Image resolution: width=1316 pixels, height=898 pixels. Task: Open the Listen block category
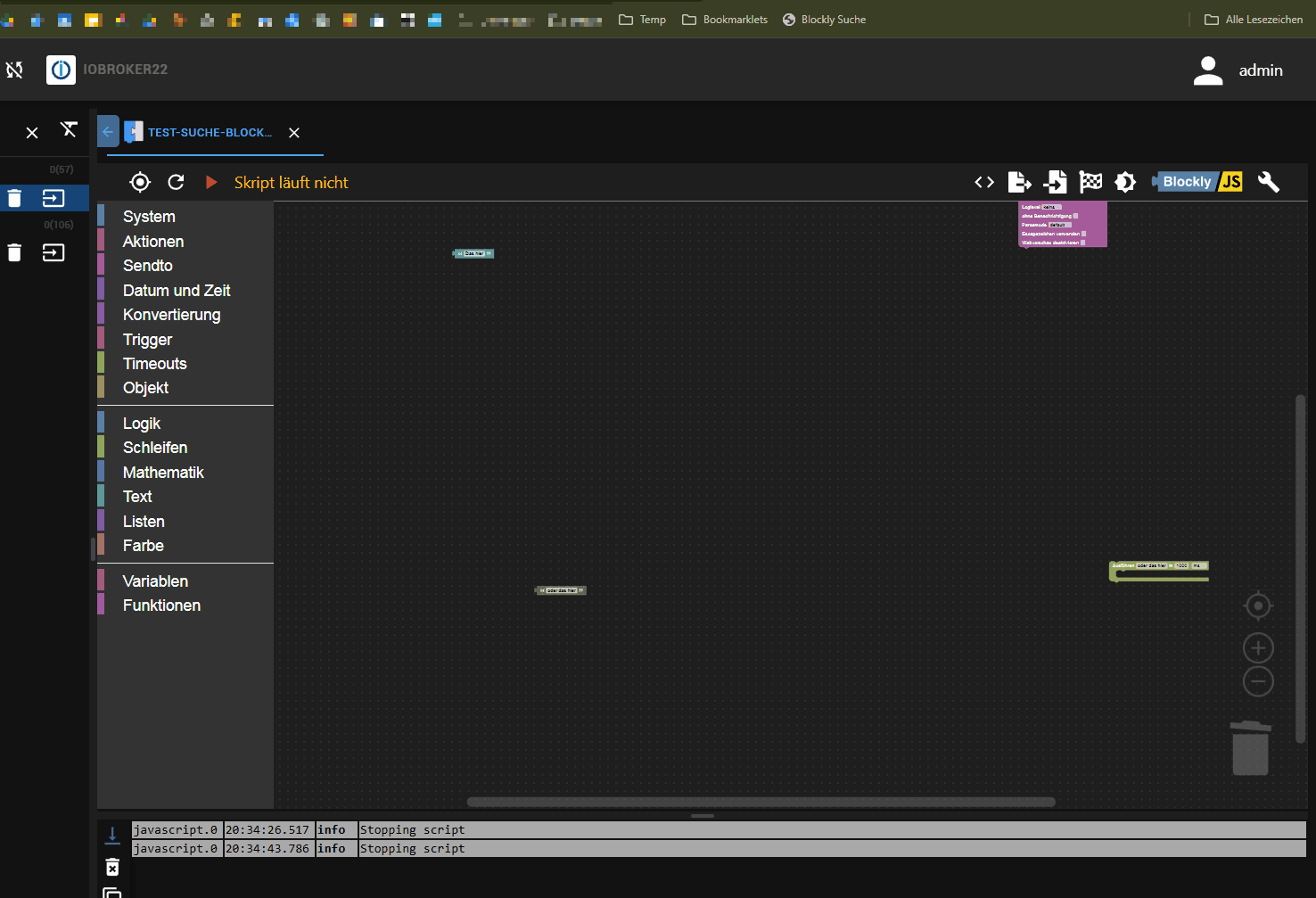pyautogui.click(x=185, y=522)
